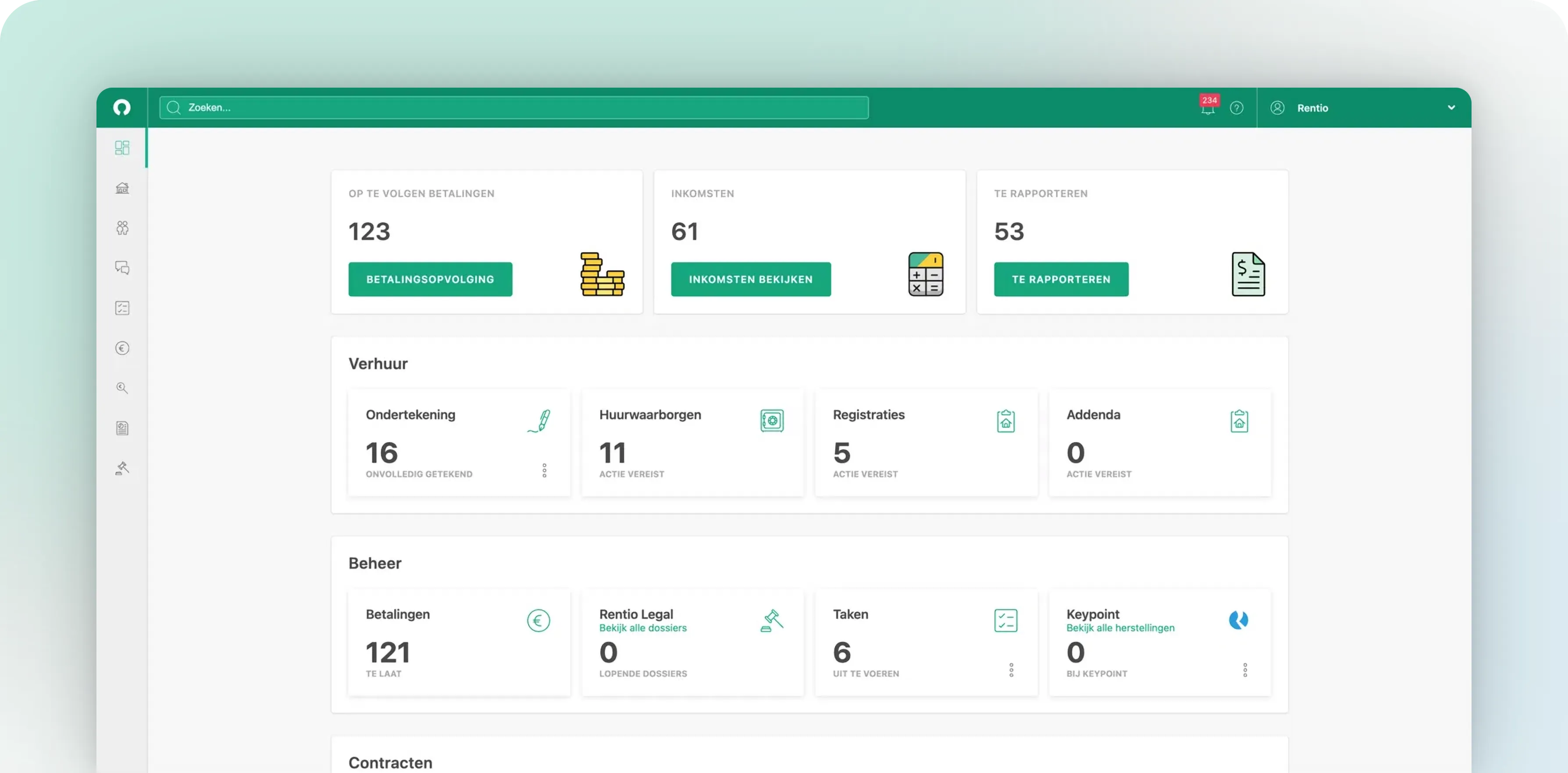The image size is (1568, 773).
Task: Click the euro circle icon on Betalingen
Action: click(x=538, y=621)
